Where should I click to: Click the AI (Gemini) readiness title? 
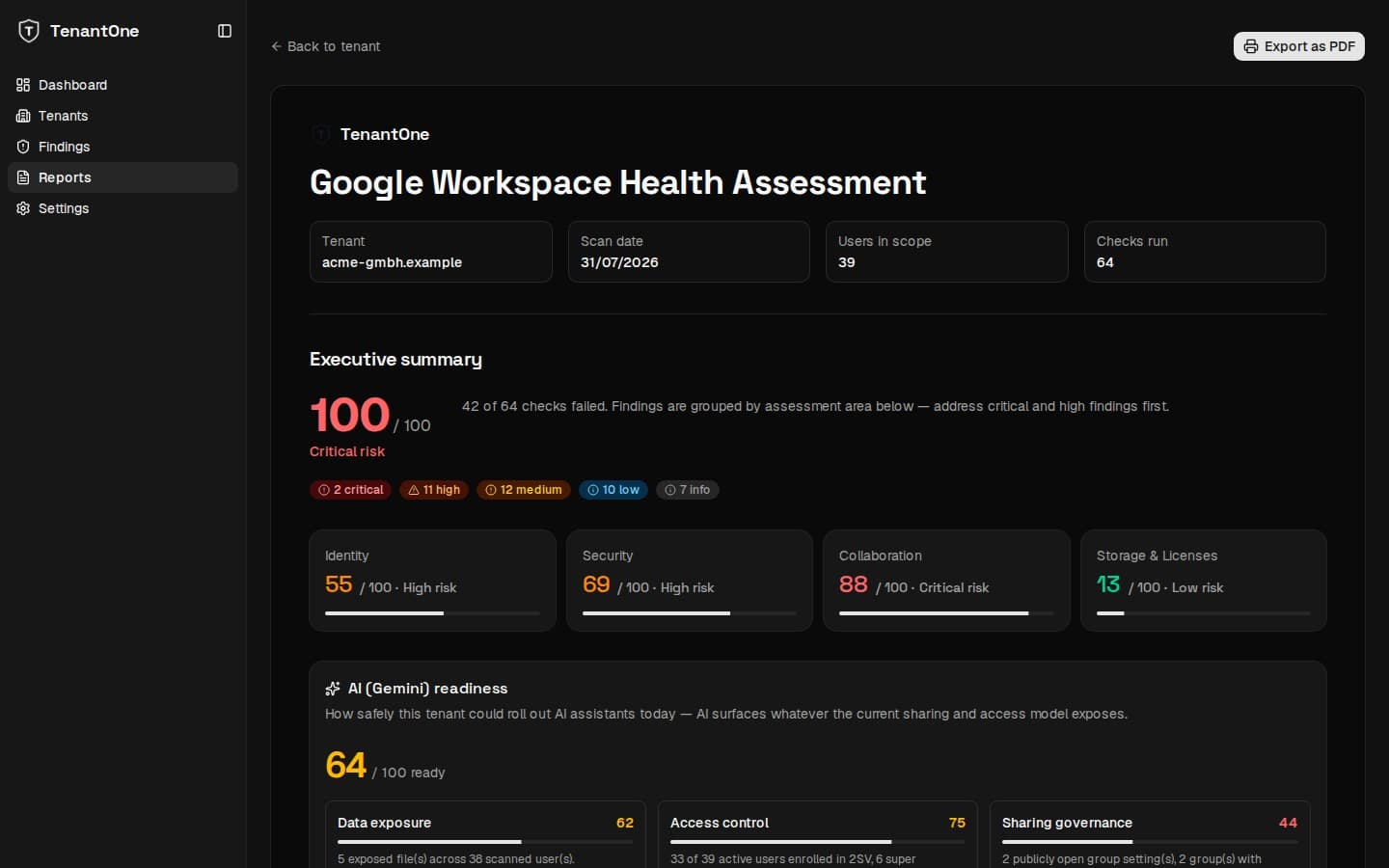pyautogui.click(x=427, y=689)
